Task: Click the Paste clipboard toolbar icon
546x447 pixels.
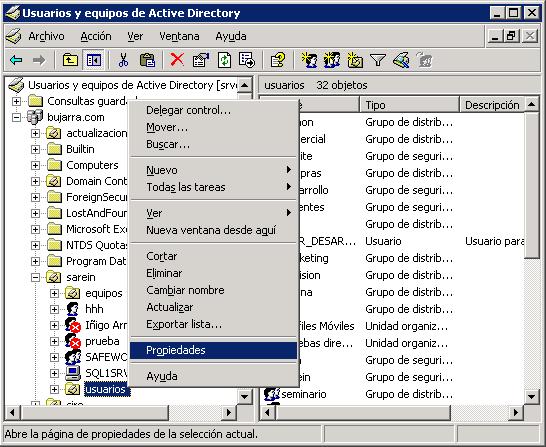Action: (x=147, y=61)
